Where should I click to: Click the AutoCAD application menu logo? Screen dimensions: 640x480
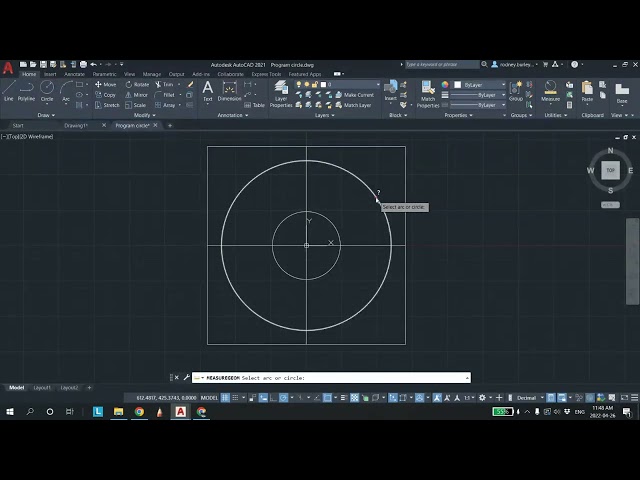(8, 67)
